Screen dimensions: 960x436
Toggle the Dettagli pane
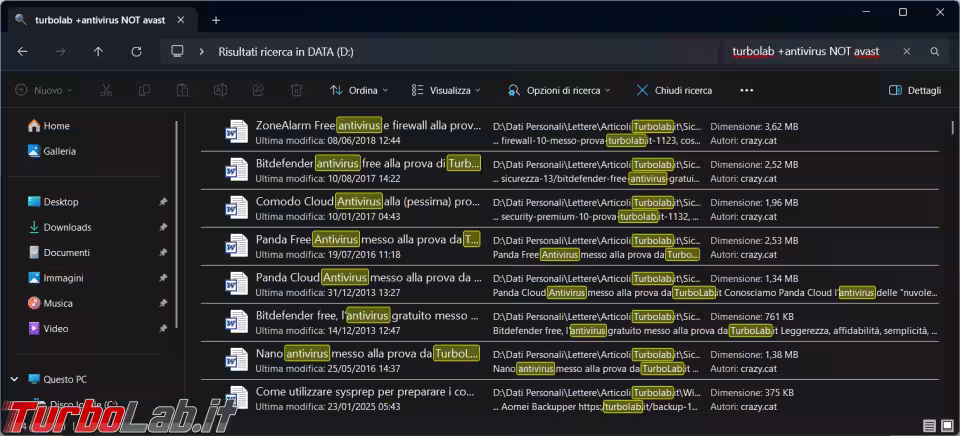click(x=915, y=90)
